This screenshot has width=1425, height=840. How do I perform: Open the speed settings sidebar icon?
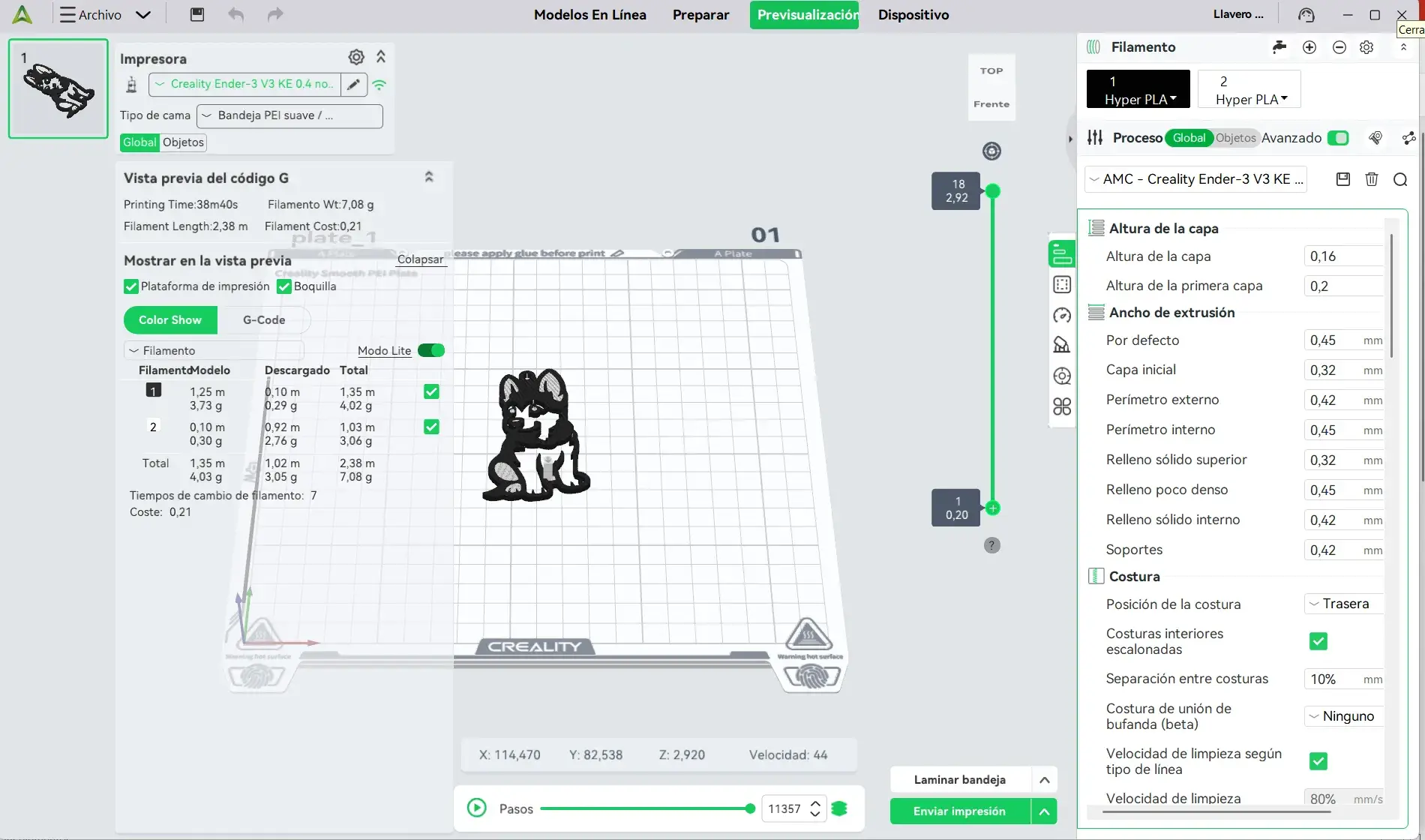click(x=1062, y=315)
